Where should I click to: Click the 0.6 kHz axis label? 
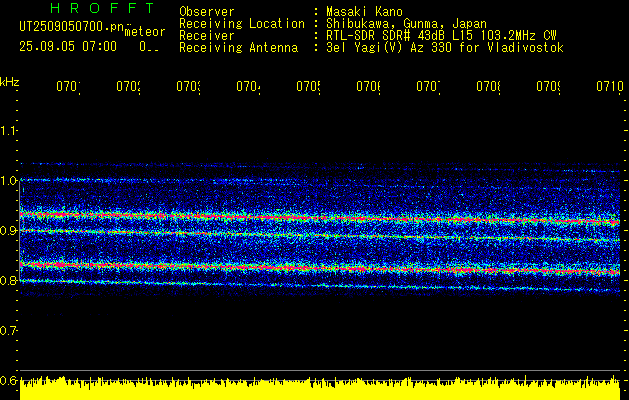click(x=9, y=380)
